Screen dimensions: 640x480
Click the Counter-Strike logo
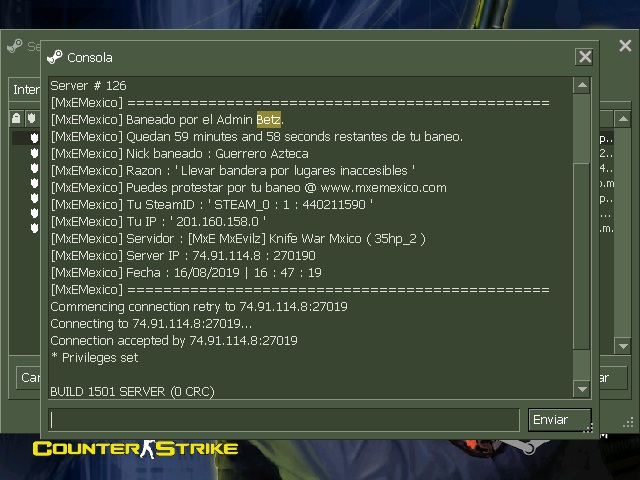point(136,449)
